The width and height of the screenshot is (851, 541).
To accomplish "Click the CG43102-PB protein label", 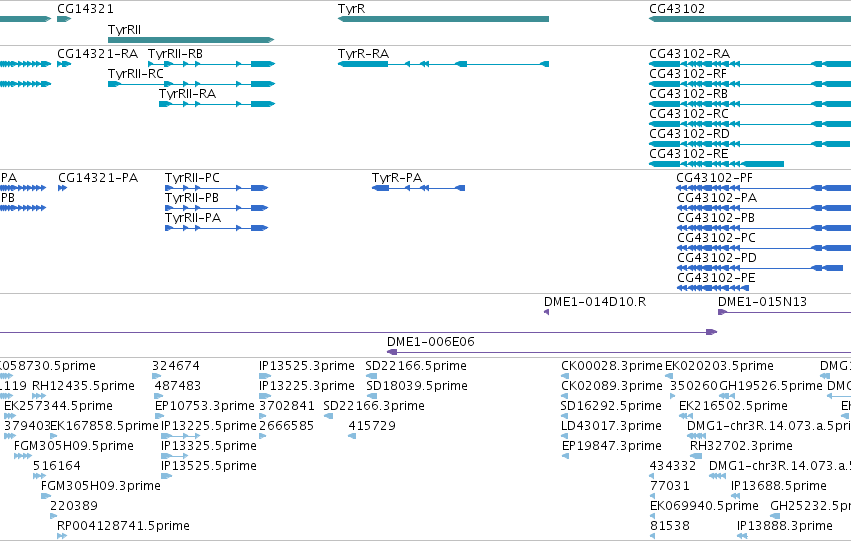I will pos(715,218).
